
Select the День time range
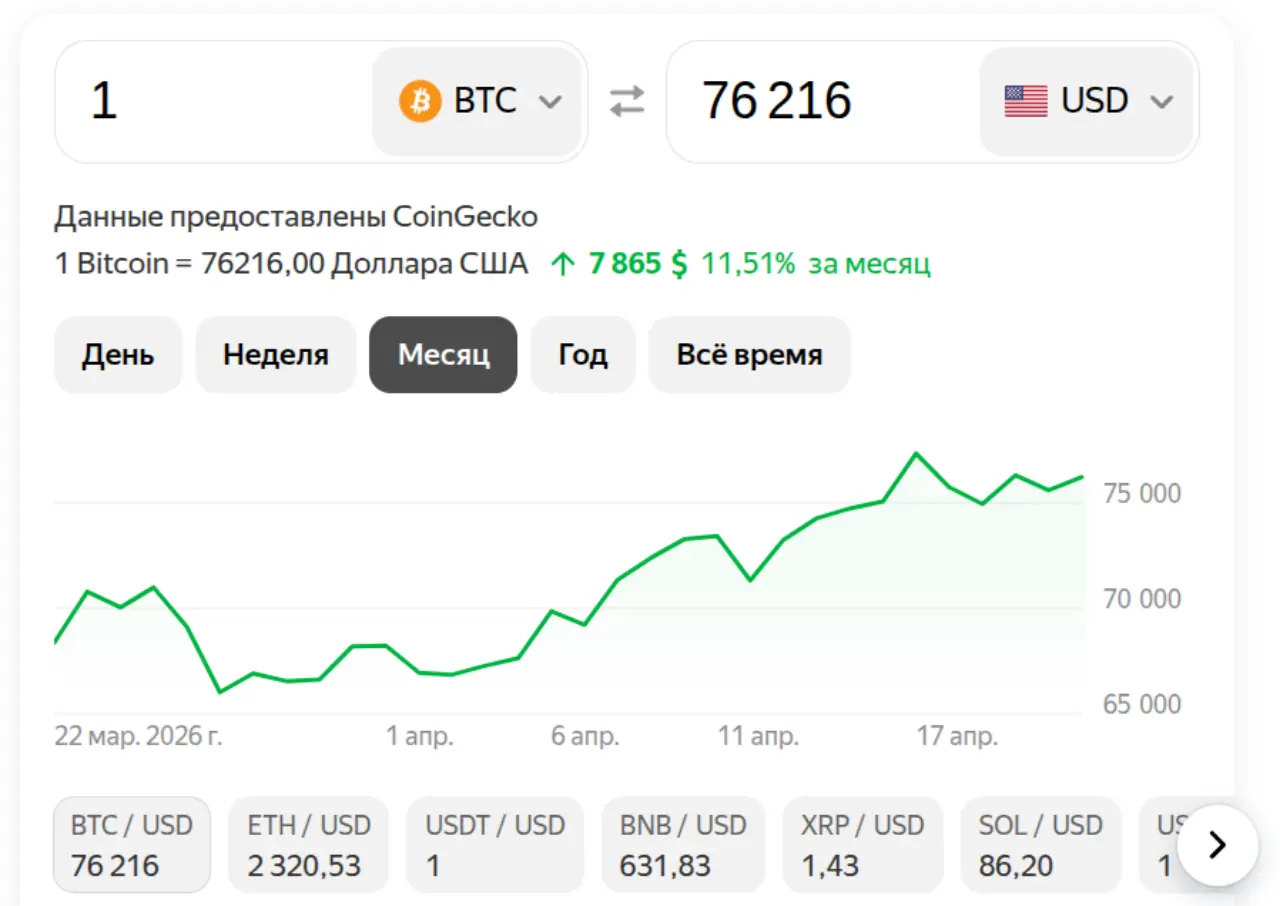click(x=118, y=354)
